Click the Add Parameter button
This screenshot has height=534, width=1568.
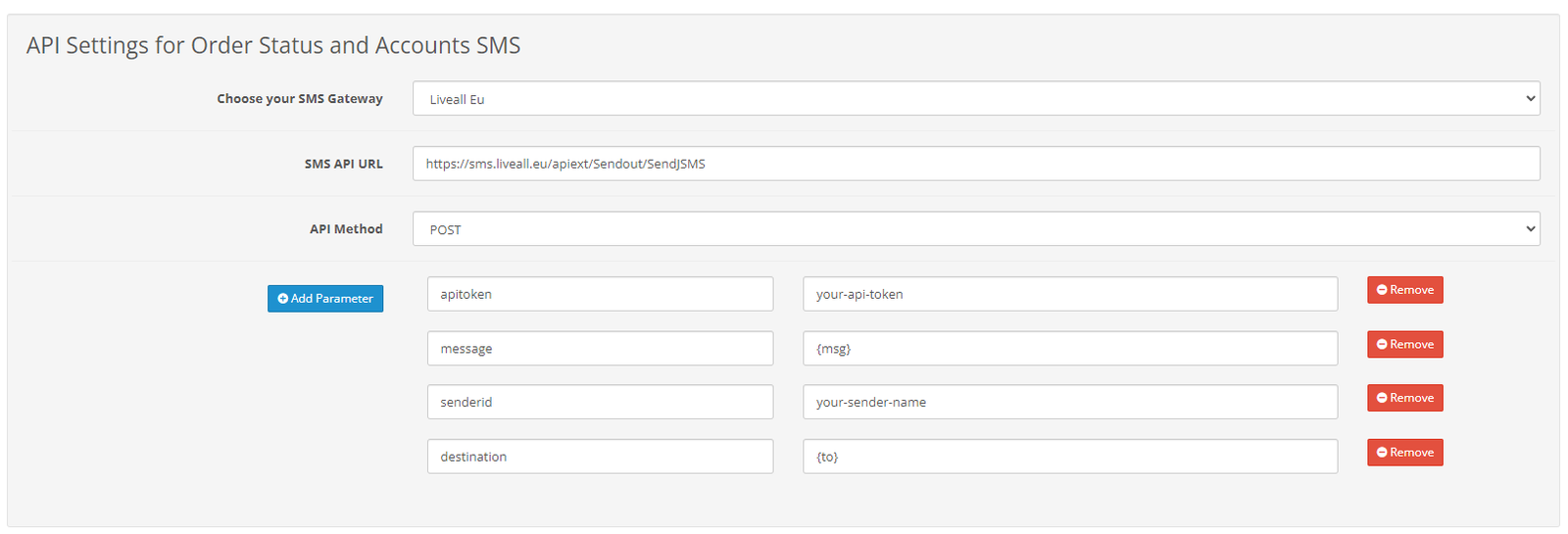point(325,299)
